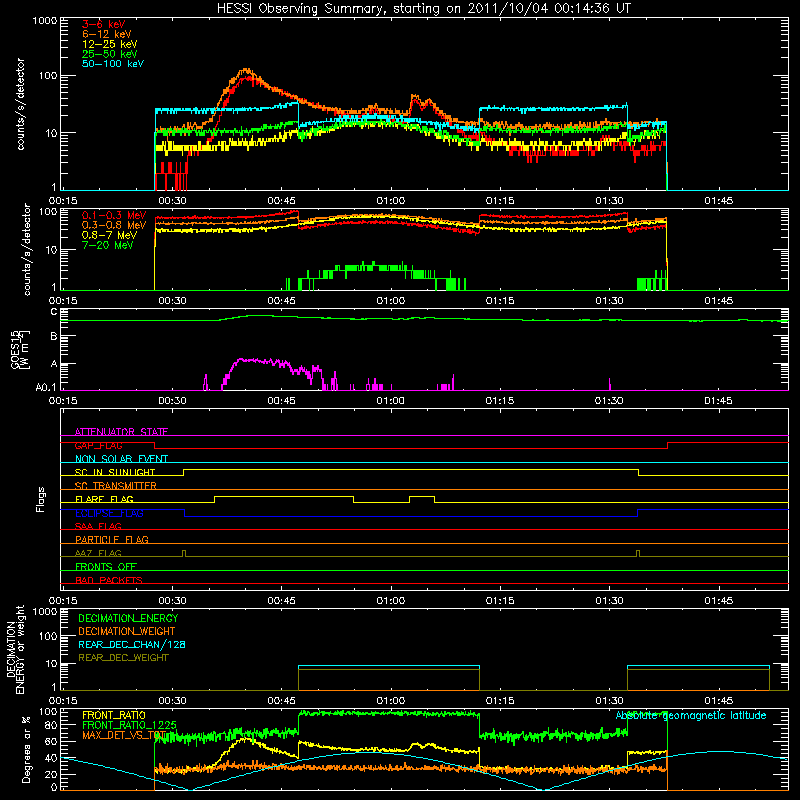Select the ECLIPSE_FLAG label
This screenshot has height=800, width=800.
(109, 513)
